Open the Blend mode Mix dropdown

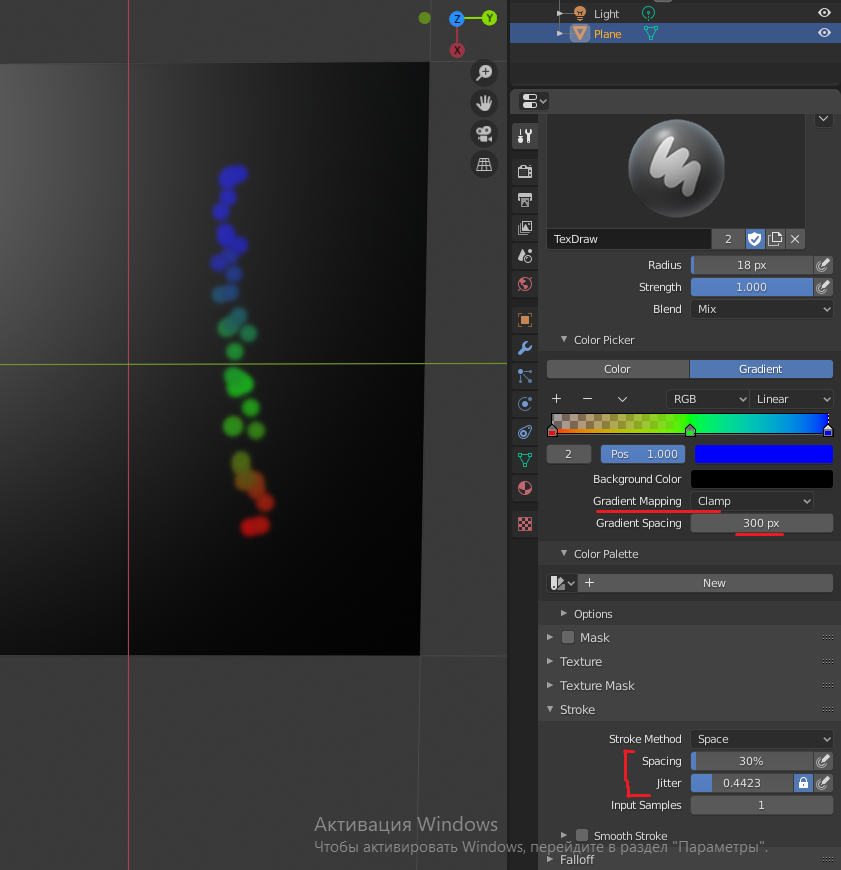pos(762,309)
